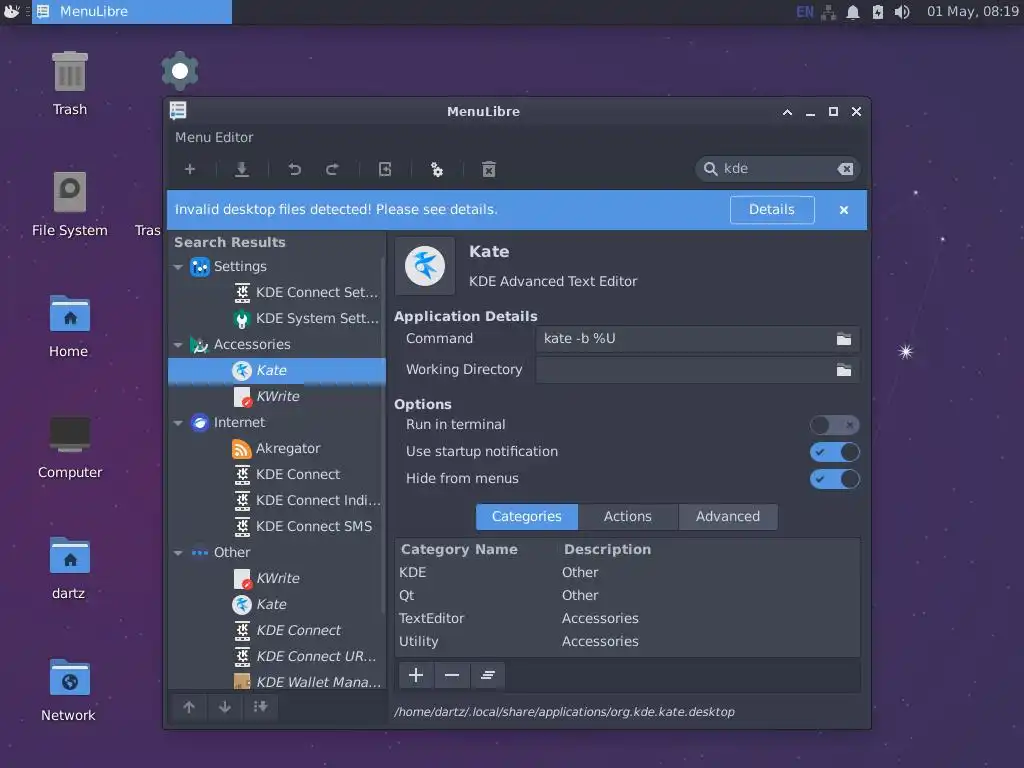This screenshot has width=1024, height=768.
Task: Click the Revert launcher toolbar icon
Action: point(385,170)
